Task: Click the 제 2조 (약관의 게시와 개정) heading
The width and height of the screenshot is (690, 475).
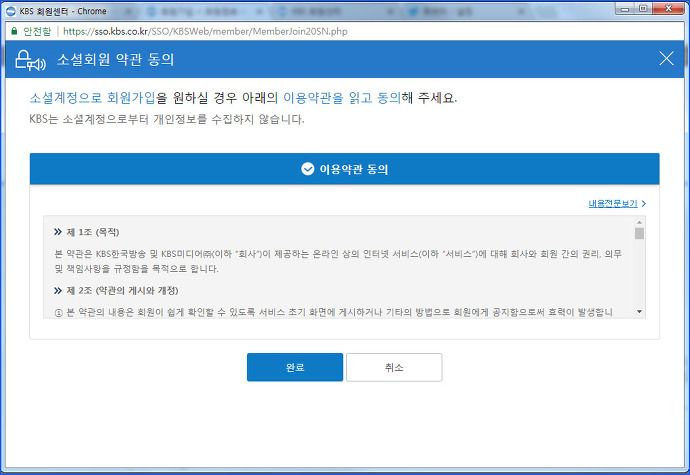Action: click(122, 291)
